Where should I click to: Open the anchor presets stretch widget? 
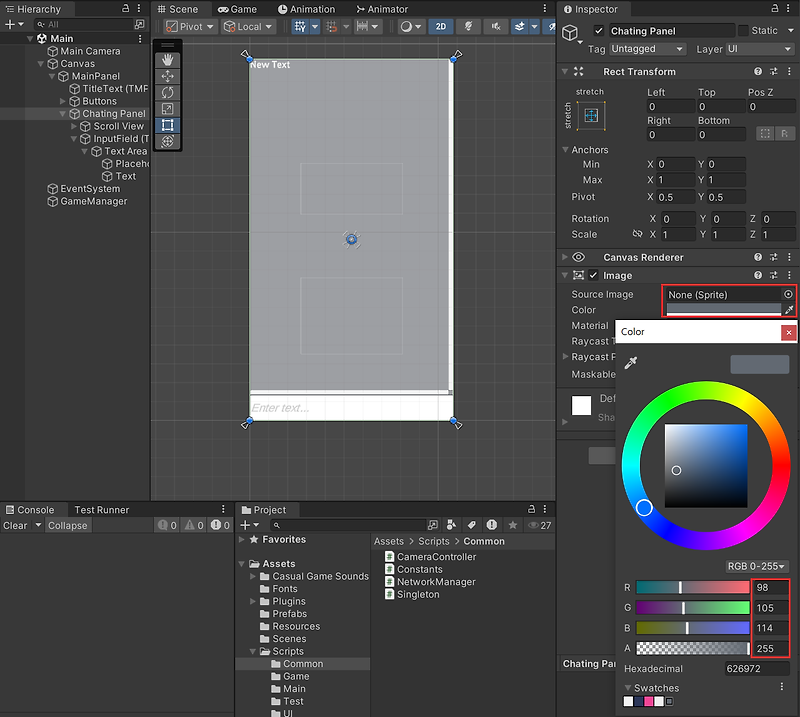[591, 116]
